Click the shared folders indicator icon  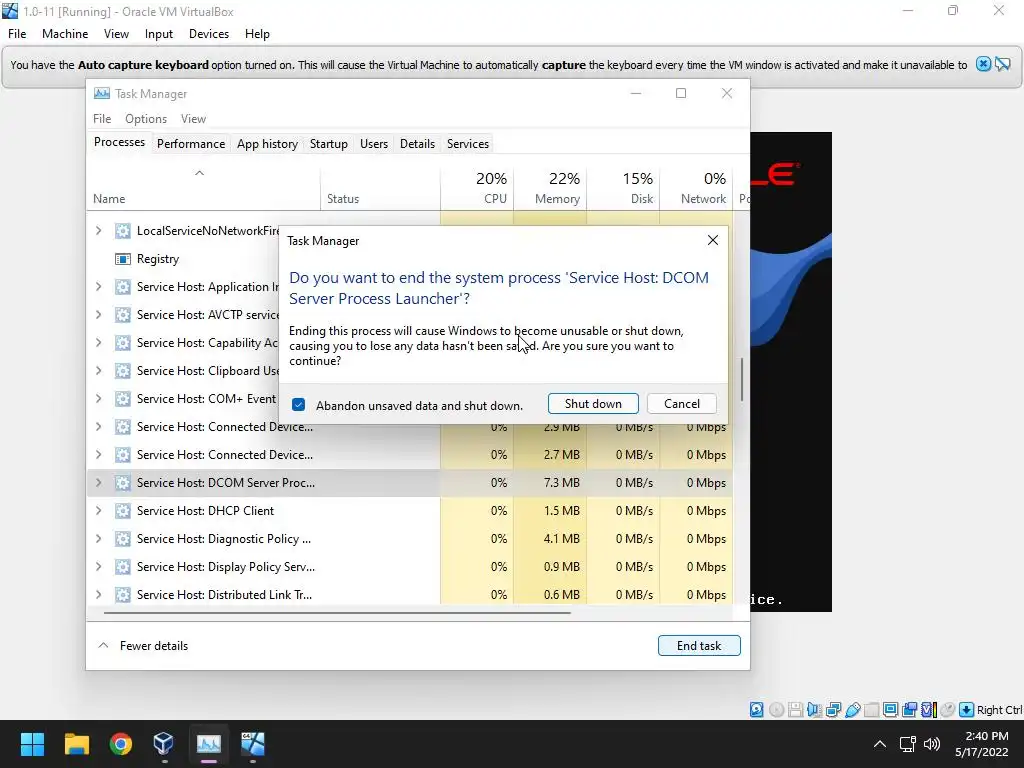(x=871, y=709)
